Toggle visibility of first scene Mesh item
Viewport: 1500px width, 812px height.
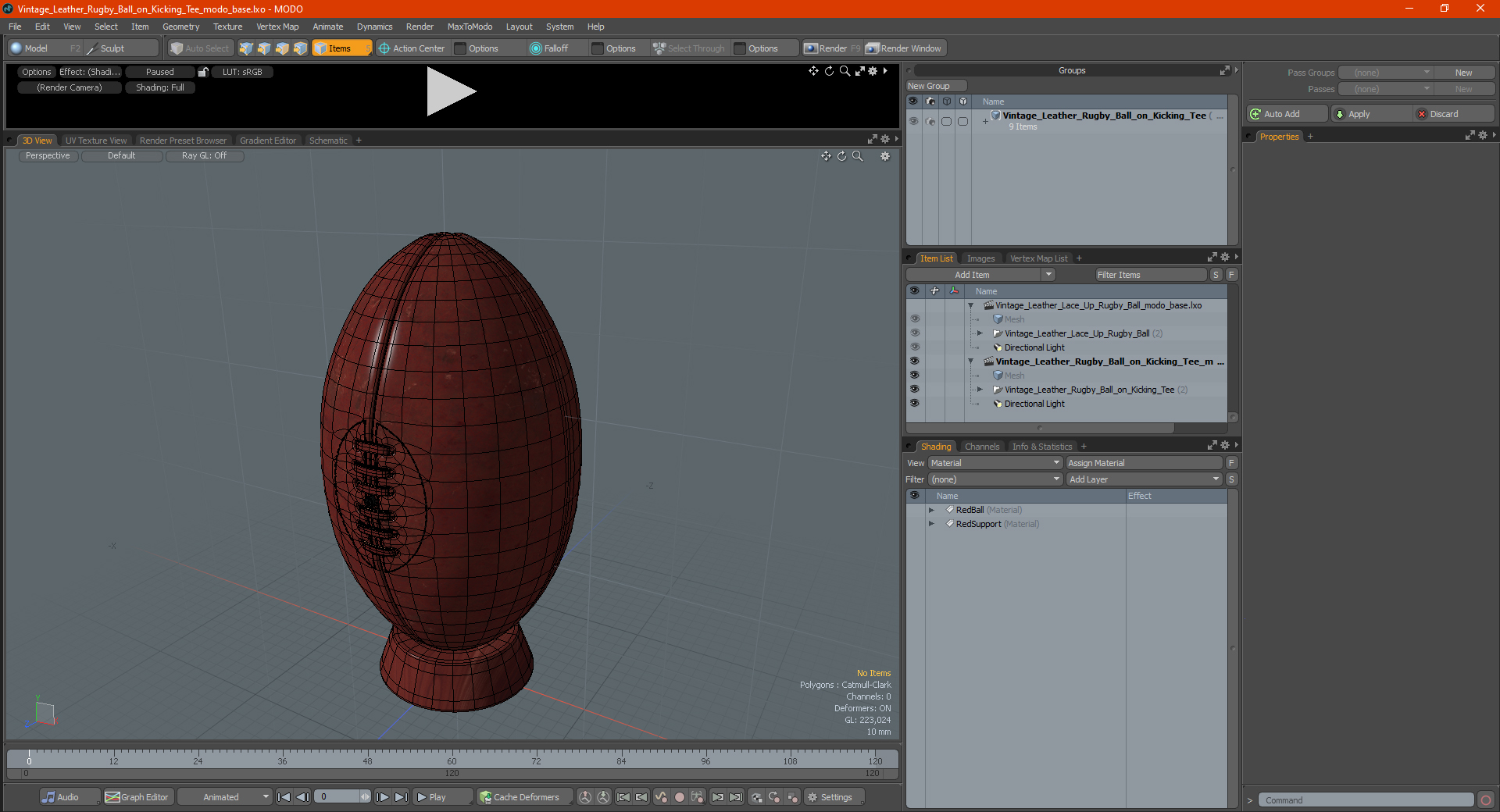coord(915,319)
